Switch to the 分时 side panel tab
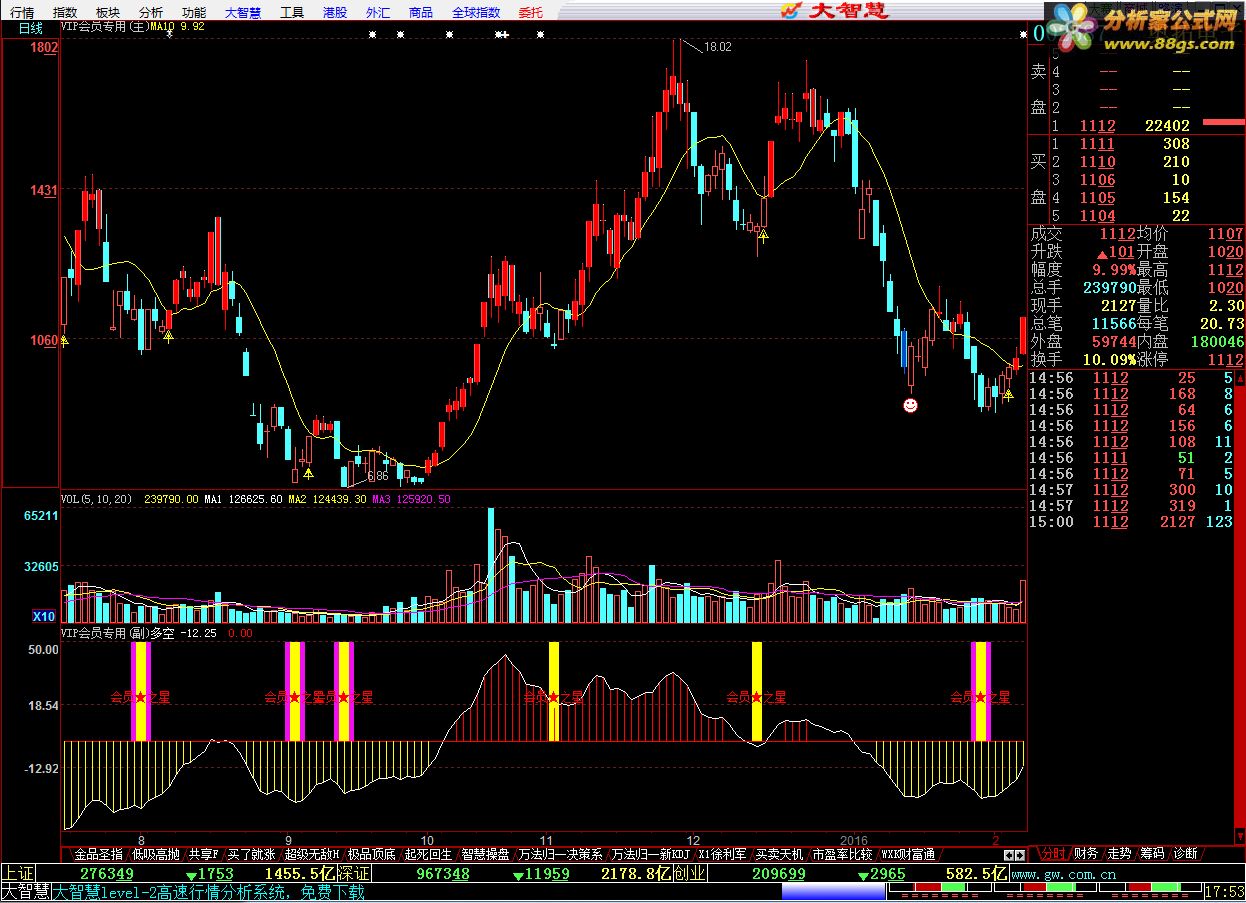The image size is (1246, 903). (1052, 854)
